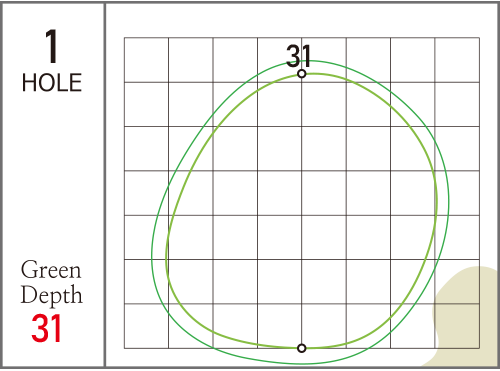500x371 pixels.
Task: Click the beige bunker shape
Action: tap(467, 317)
